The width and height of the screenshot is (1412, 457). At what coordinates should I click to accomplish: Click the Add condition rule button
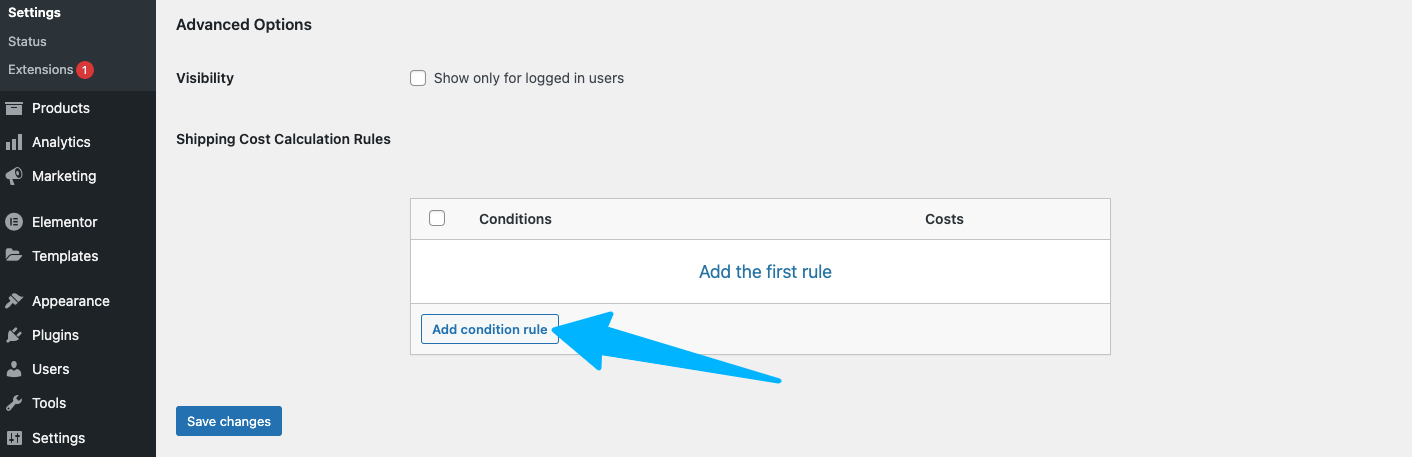[x=490, y=329]
